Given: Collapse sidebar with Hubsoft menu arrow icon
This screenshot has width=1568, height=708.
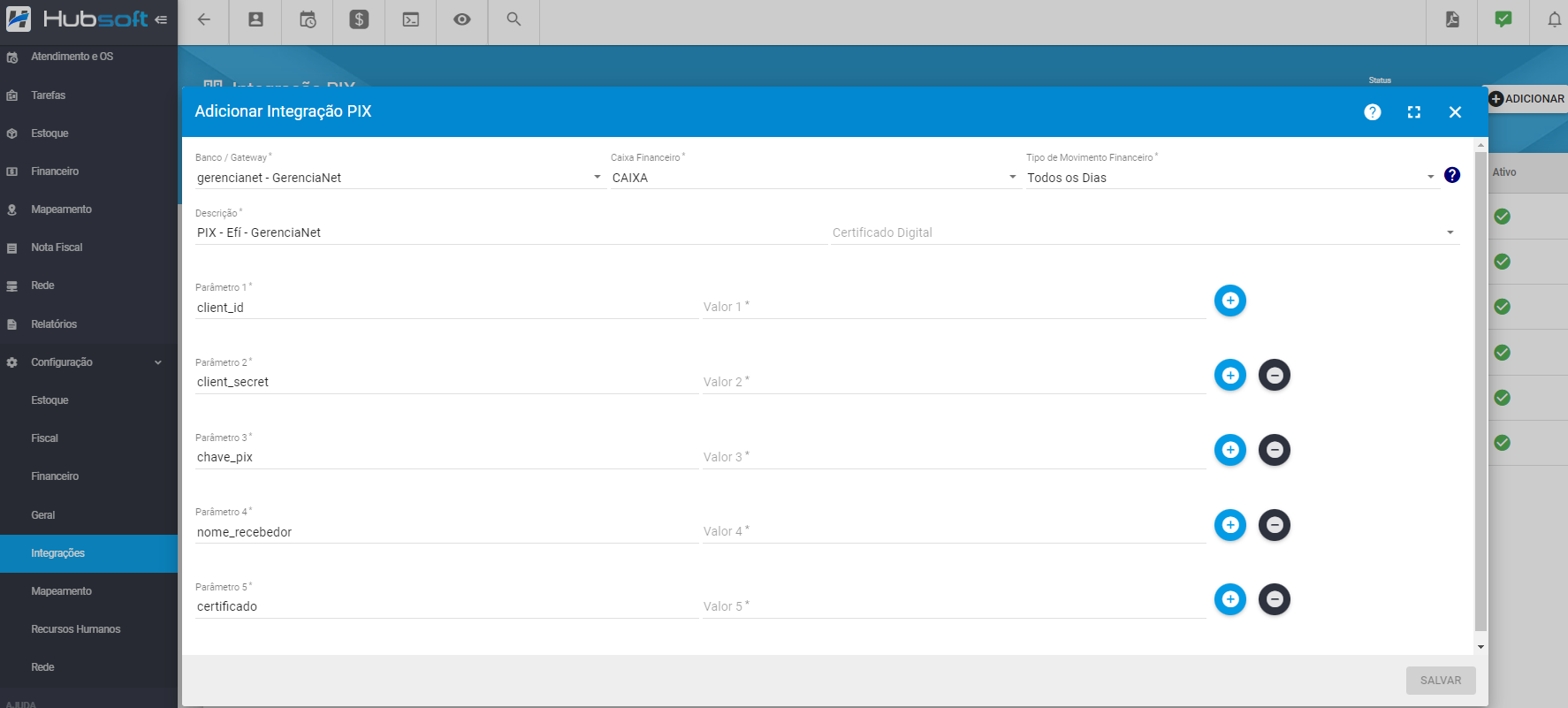Looking at the screenshot, I should [x=161, y=19].
